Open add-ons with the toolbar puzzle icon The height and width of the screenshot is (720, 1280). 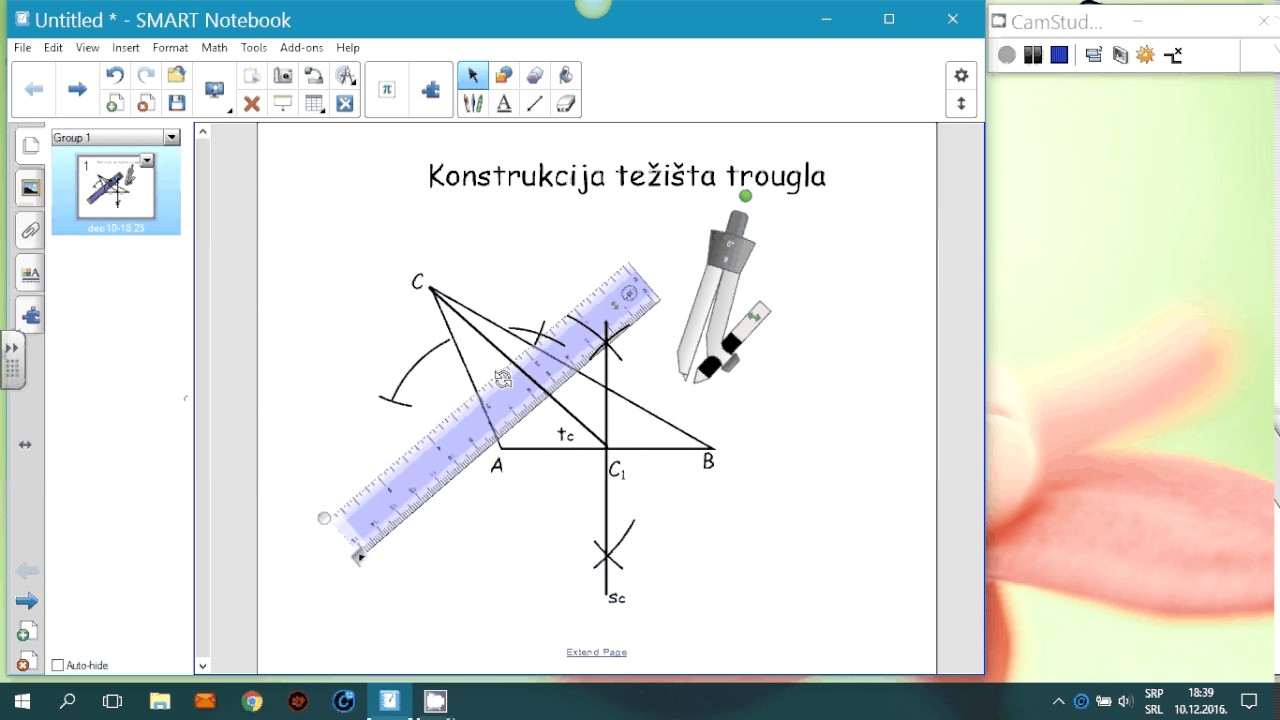pos(431,89)
